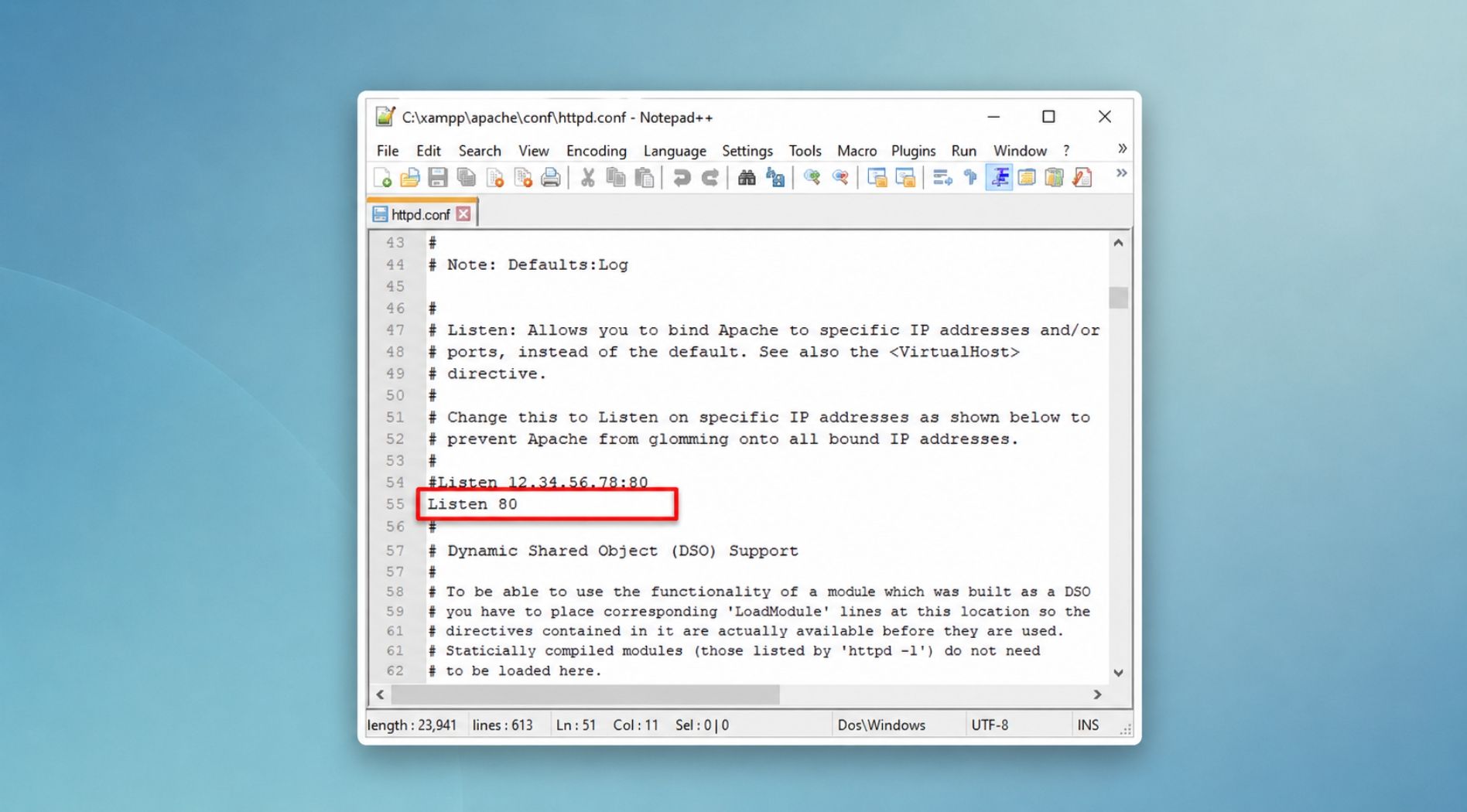Zoom in using the magnifier plus icon

pyautogui.click(x=812, y=178)
